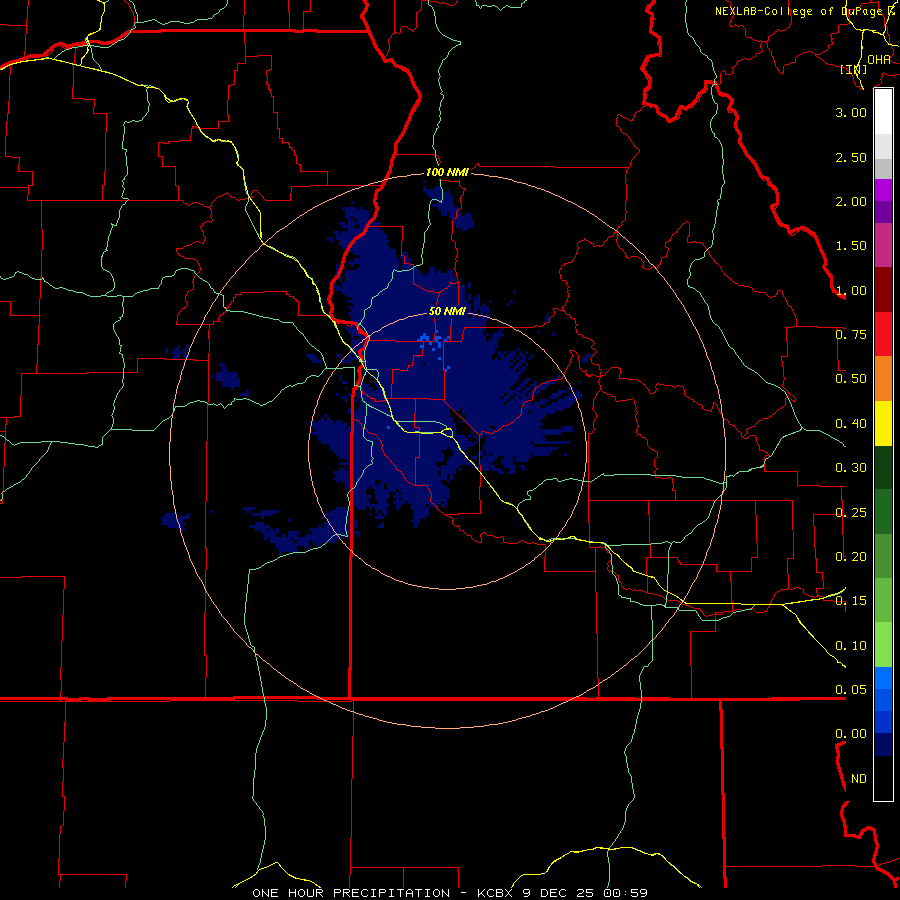900x900 pixels.
Task: Click the 0.15 legend value
Action: [x=851, y=601]
